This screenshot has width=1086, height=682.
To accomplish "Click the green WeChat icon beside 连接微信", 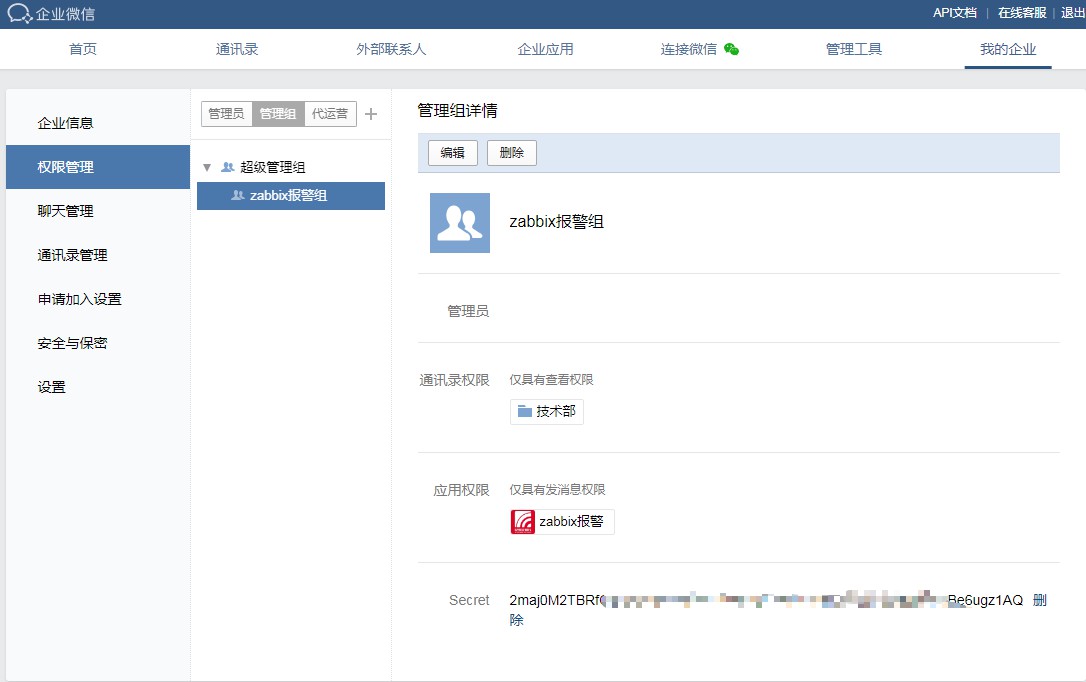I will [731, 49].
